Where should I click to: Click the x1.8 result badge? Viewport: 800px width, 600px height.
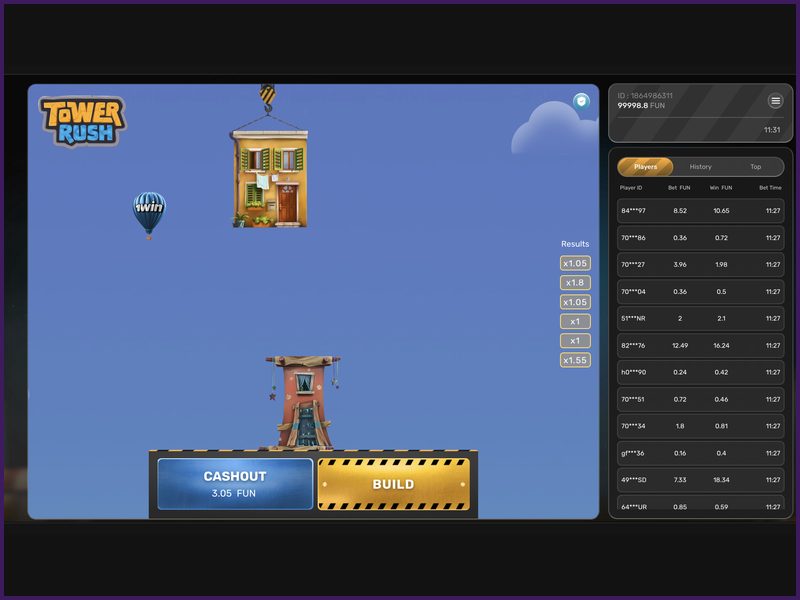pos(574,282)
